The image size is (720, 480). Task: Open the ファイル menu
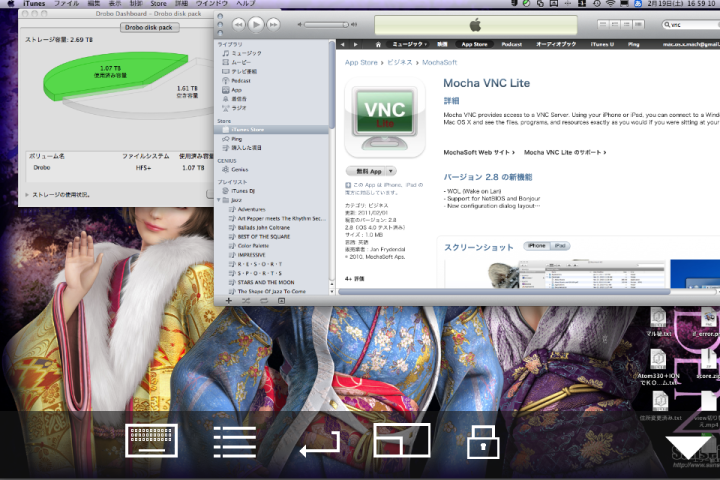click(66, 4)
